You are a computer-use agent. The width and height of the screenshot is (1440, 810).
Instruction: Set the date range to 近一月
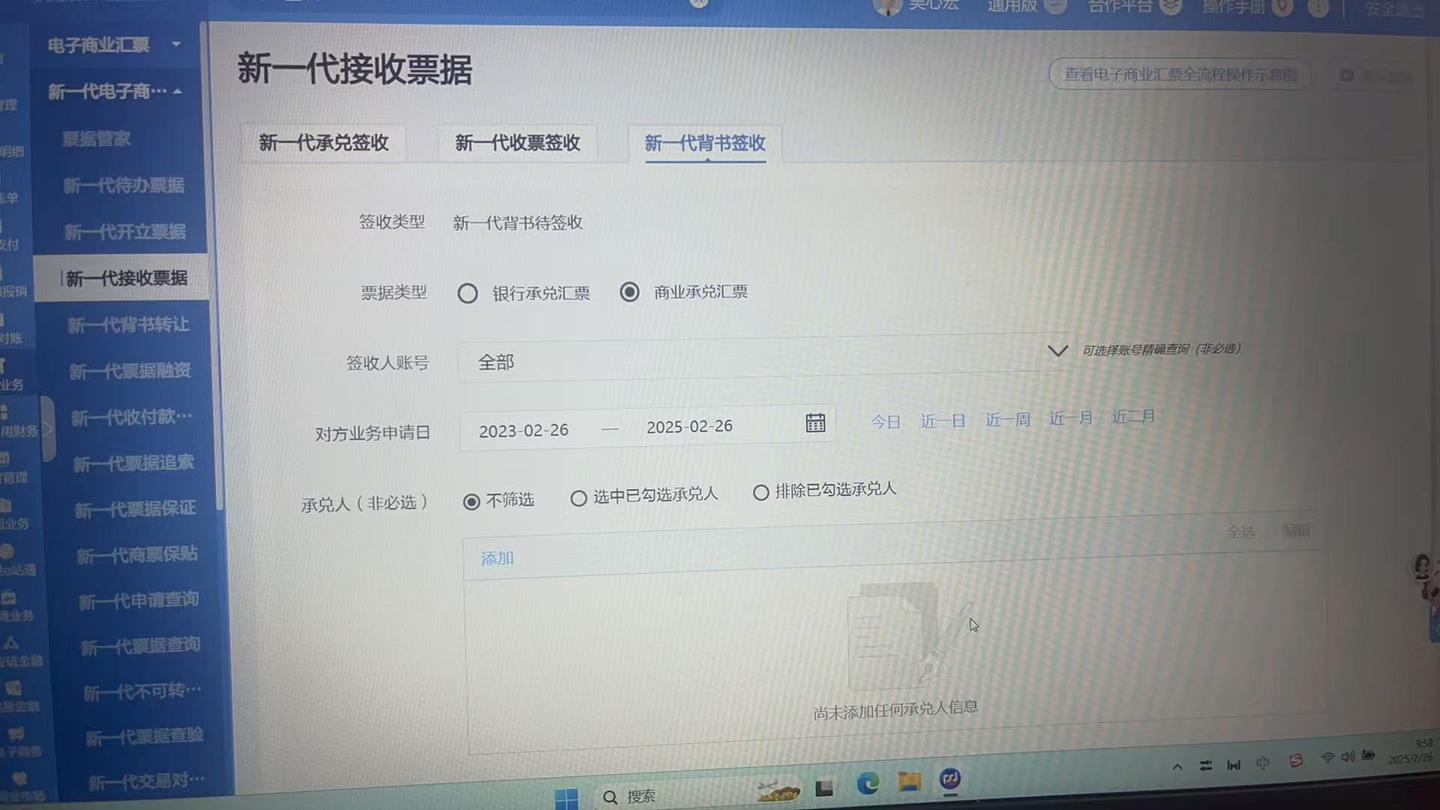[x=1070, y=417]
